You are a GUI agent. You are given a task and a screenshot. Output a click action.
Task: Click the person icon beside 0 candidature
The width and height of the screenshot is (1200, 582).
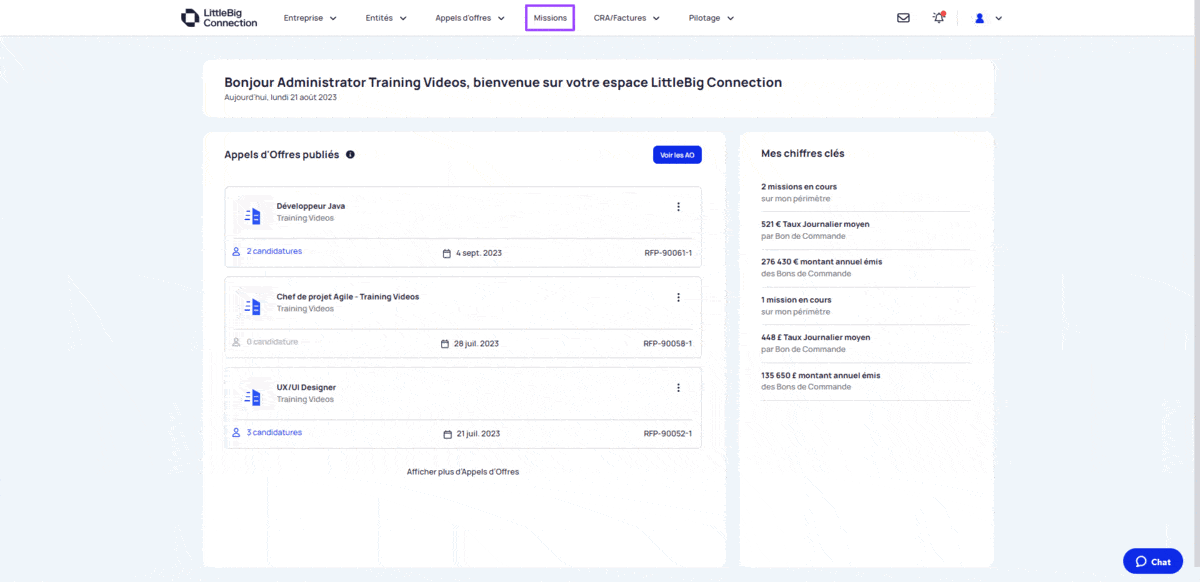pos(237,342)
